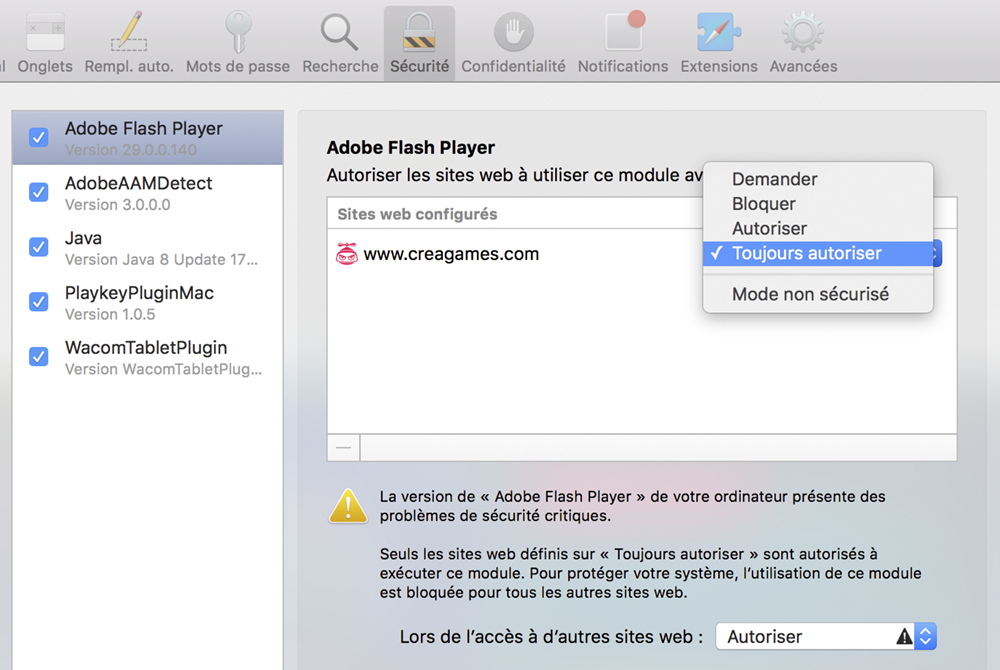The width and height of the screenshot is (1000, 670).
Task: Open the other sites Autoriser dropdown
Action: tap(826, 636)
